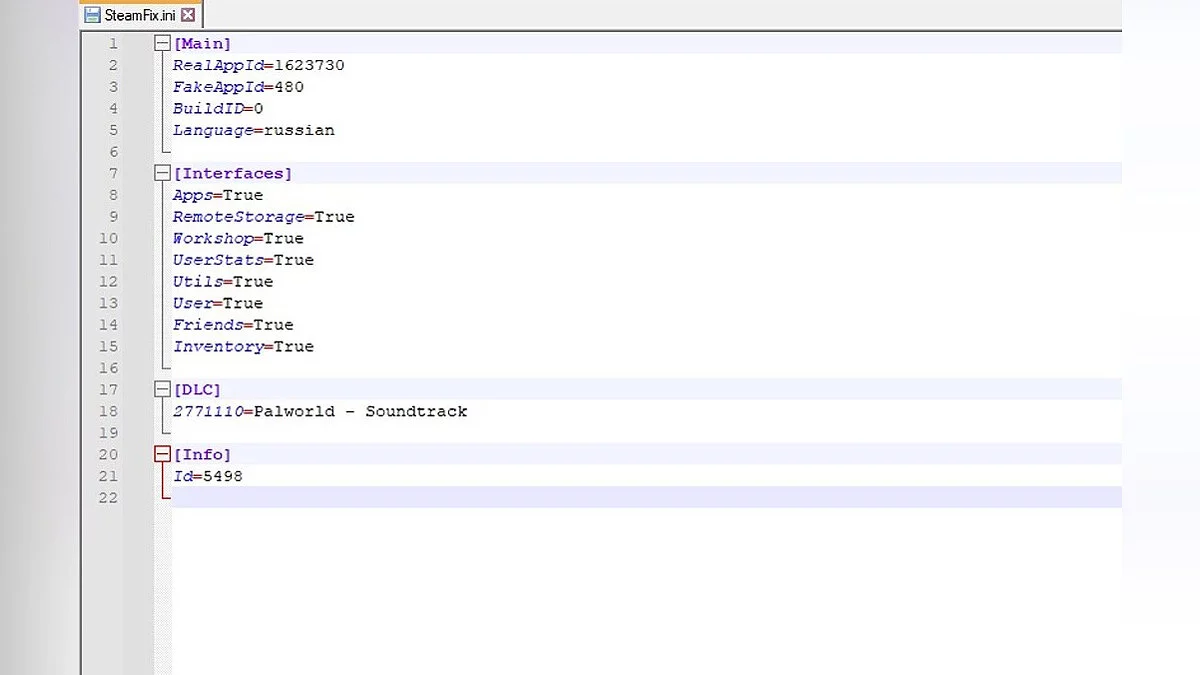Click the Palworld - Soundtrack DLC line

click(320, 412)
